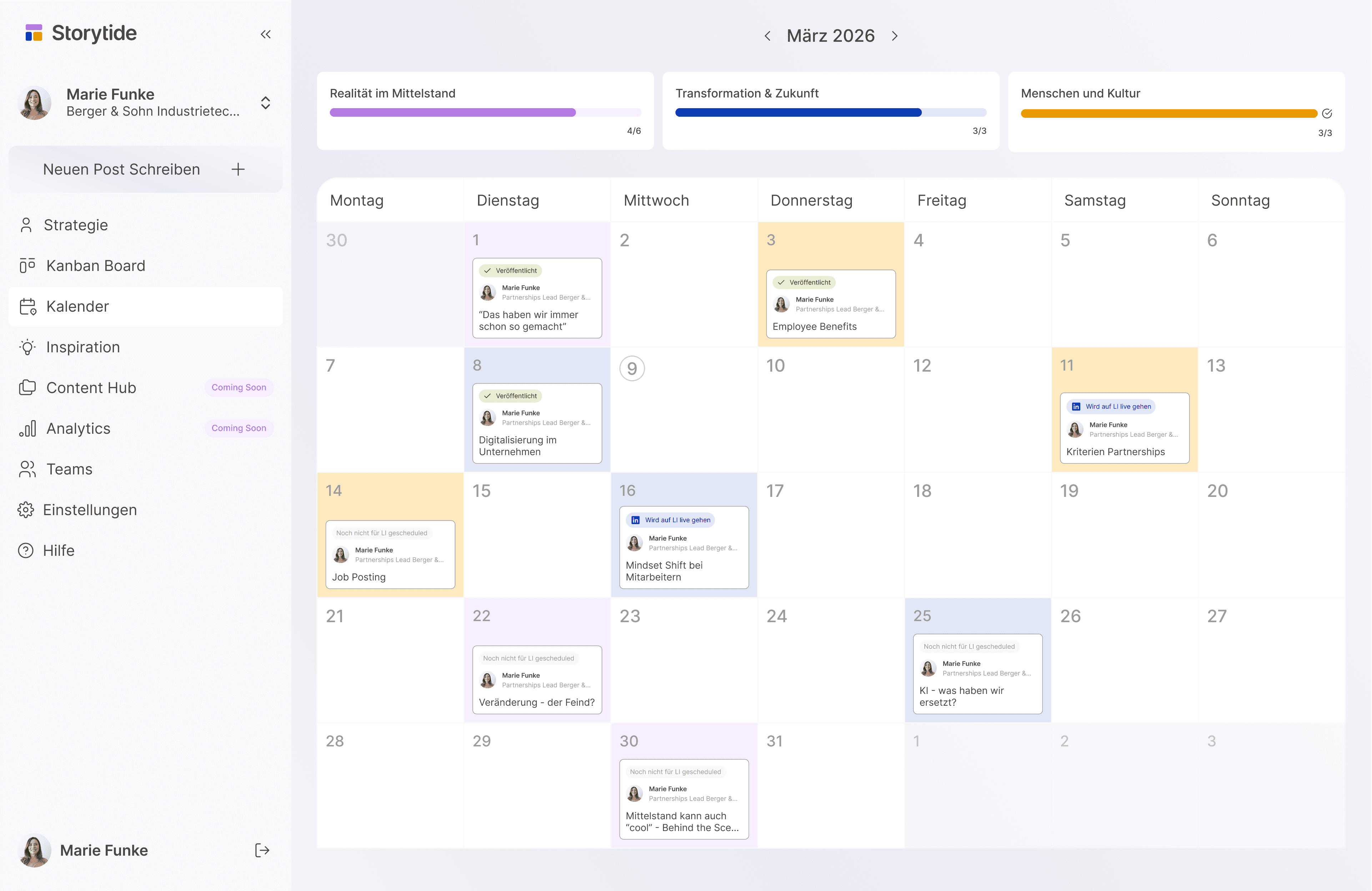Click the Hilfe question mark icon
The image size is (1372, 891).
pos(26,550)
